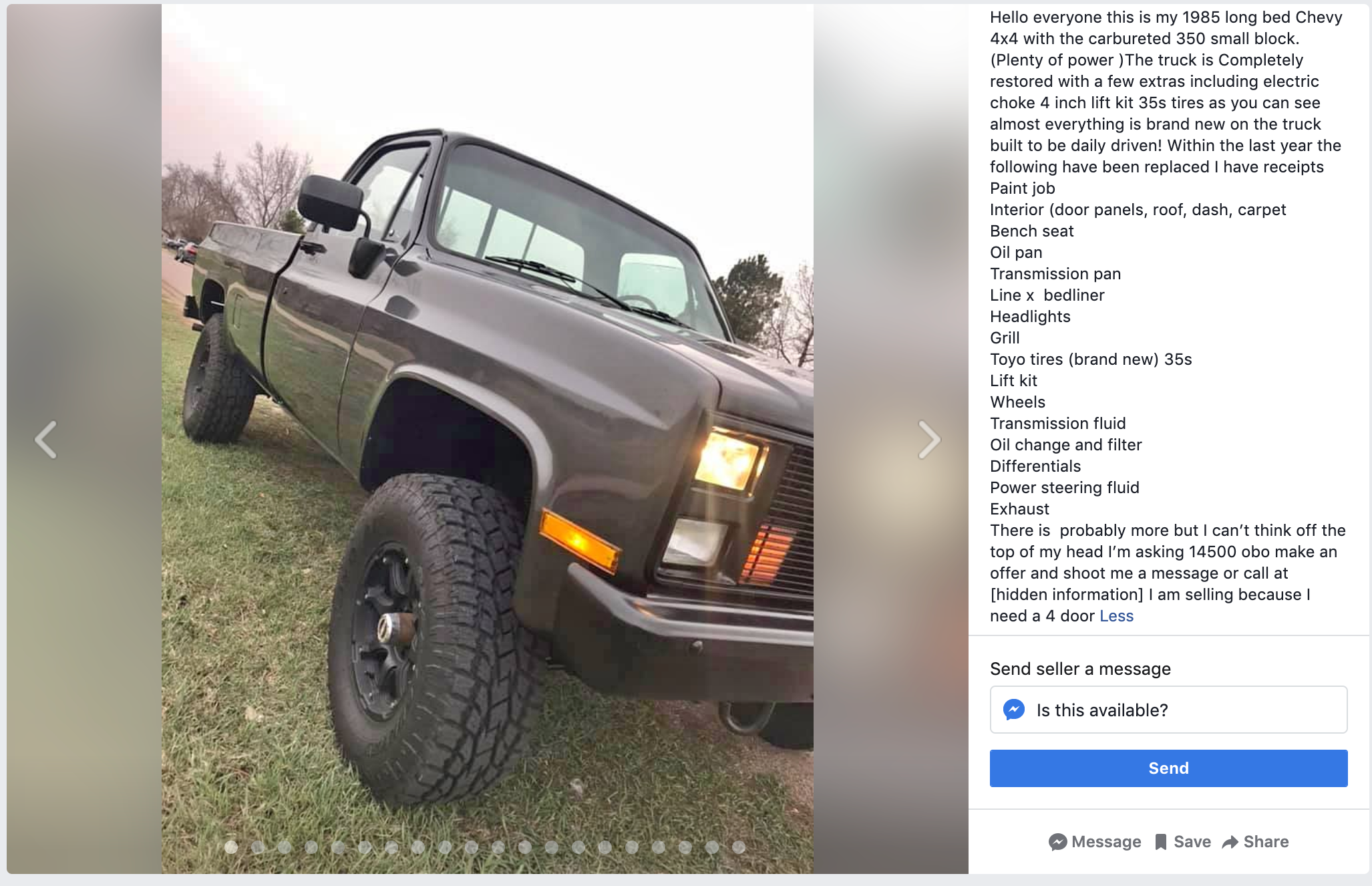Select the third photo indicator dot
The height and width of the screenshot is (886, 1372).
(285, 847)
